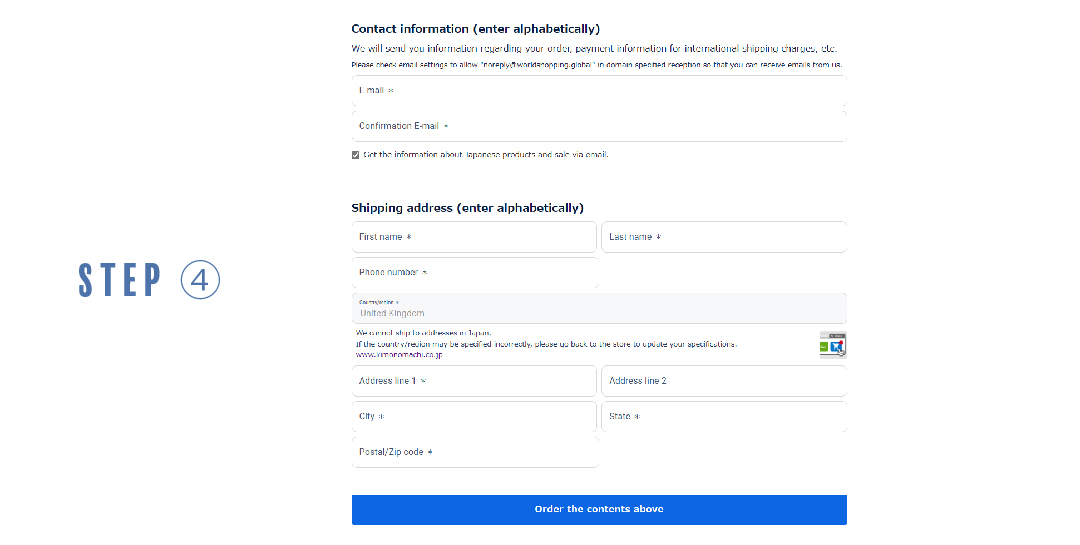The width and height of the screenshot is (1080, 545).
Task: Click into the Last name field
Action: click(723, 237)
